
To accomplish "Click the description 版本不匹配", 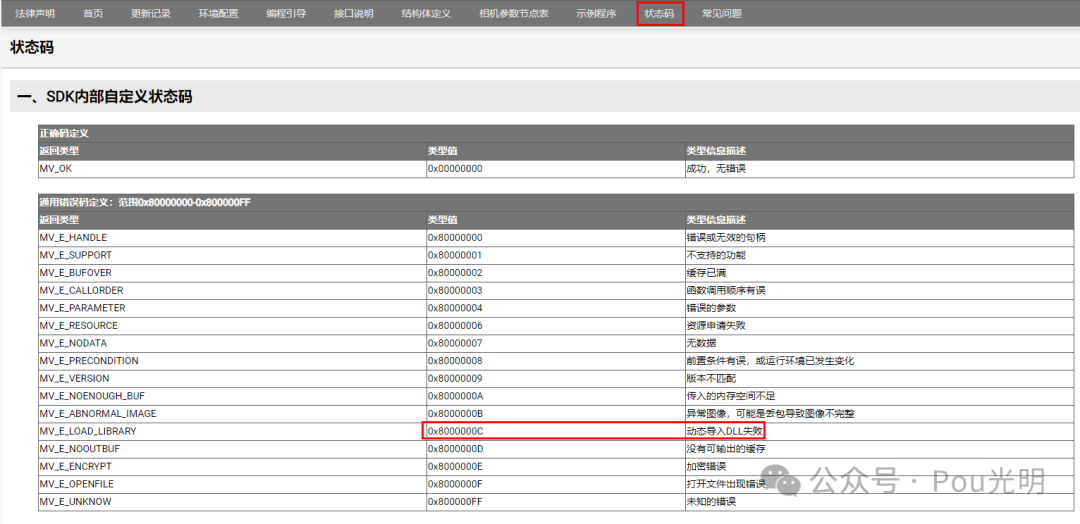I will click(x=712, y=378).
